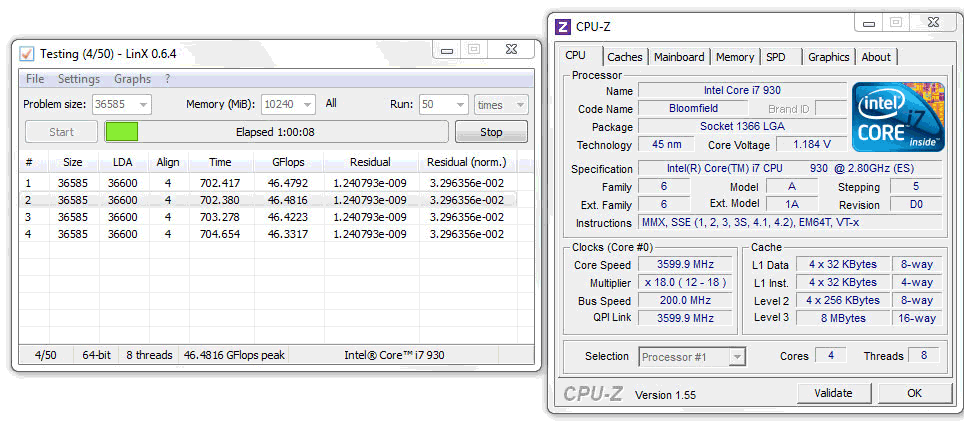Click the Threads count field
This screenshot has width=964, height=422.
(x=924, y=356)
